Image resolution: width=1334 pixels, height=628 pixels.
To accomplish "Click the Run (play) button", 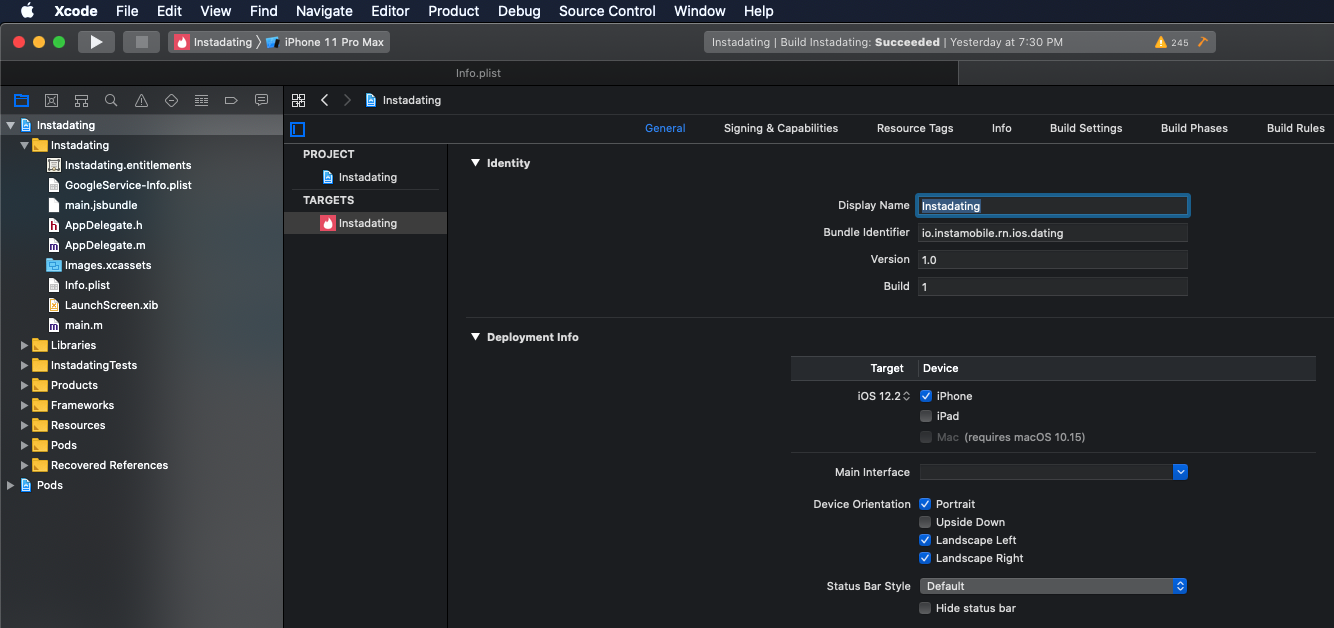I will [96, 42].
